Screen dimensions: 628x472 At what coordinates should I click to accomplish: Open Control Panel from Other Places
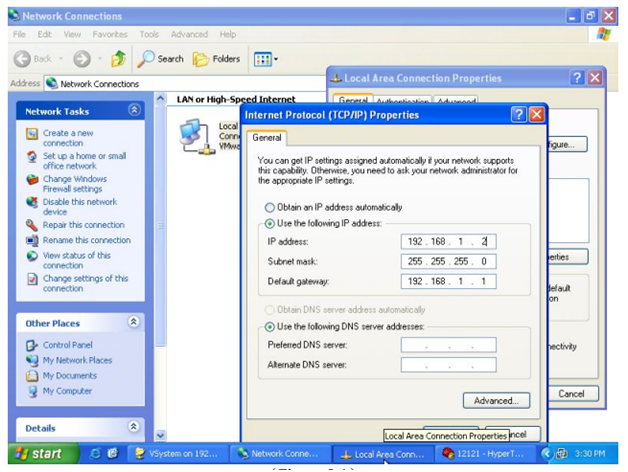coord(68,345)
